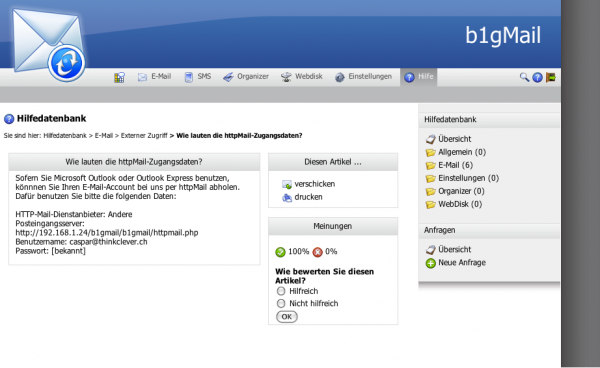Click the blue help icon at top right
This screenshot has height=368, width=600.
[x=538, y=78]
